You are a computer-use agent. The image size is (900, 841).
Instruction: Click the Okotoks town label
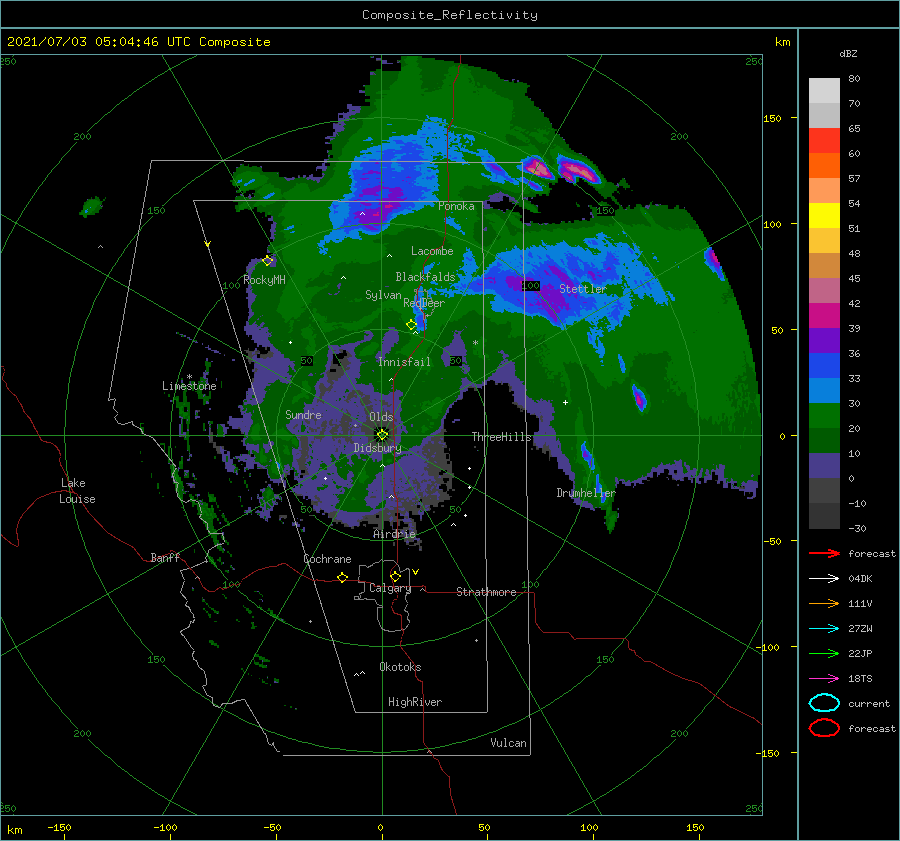(x=400, y=667)
